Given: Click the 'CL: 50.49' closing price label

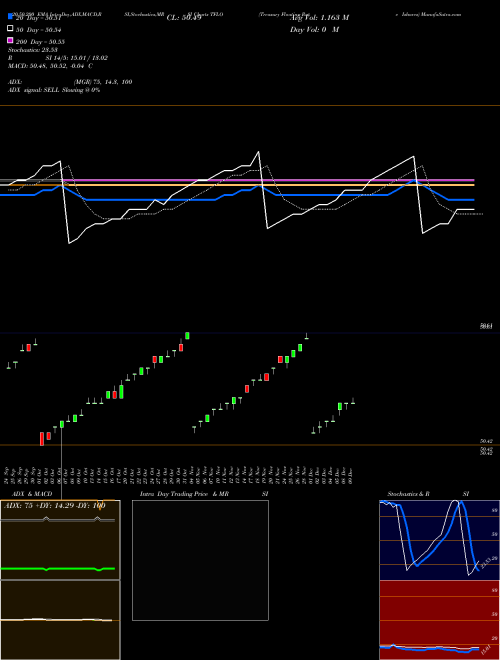Looking at the screenshot, I should coord(184,18).
